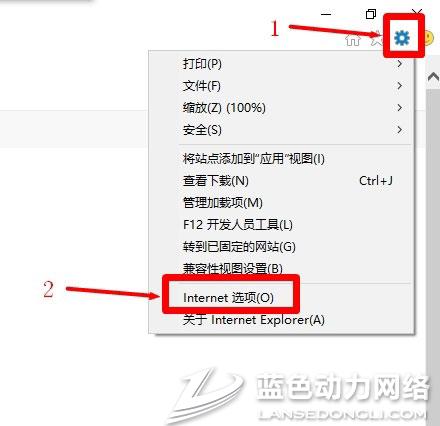Select 管理加载项(M) menu item
The height and width of the screenshot is (426, 440).
[281, 203]
